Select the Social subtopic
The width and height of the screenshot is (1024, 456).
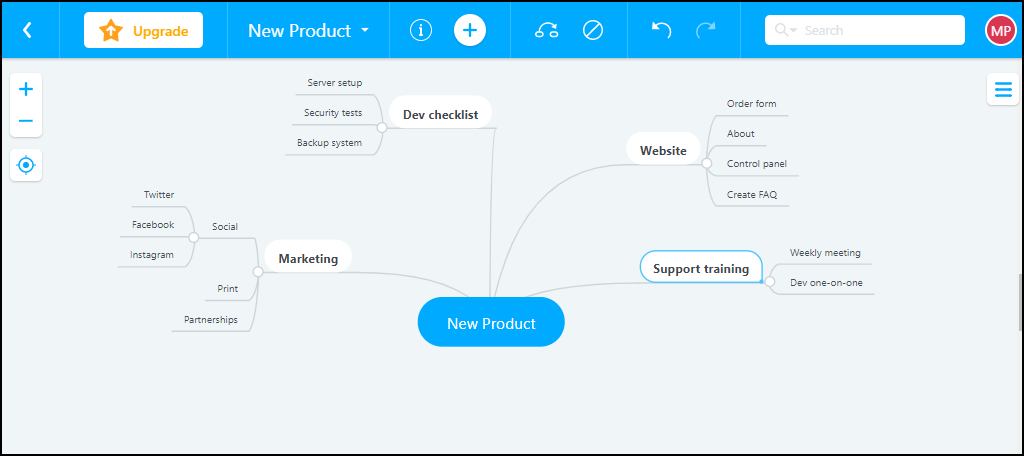[x=225, y=227]
